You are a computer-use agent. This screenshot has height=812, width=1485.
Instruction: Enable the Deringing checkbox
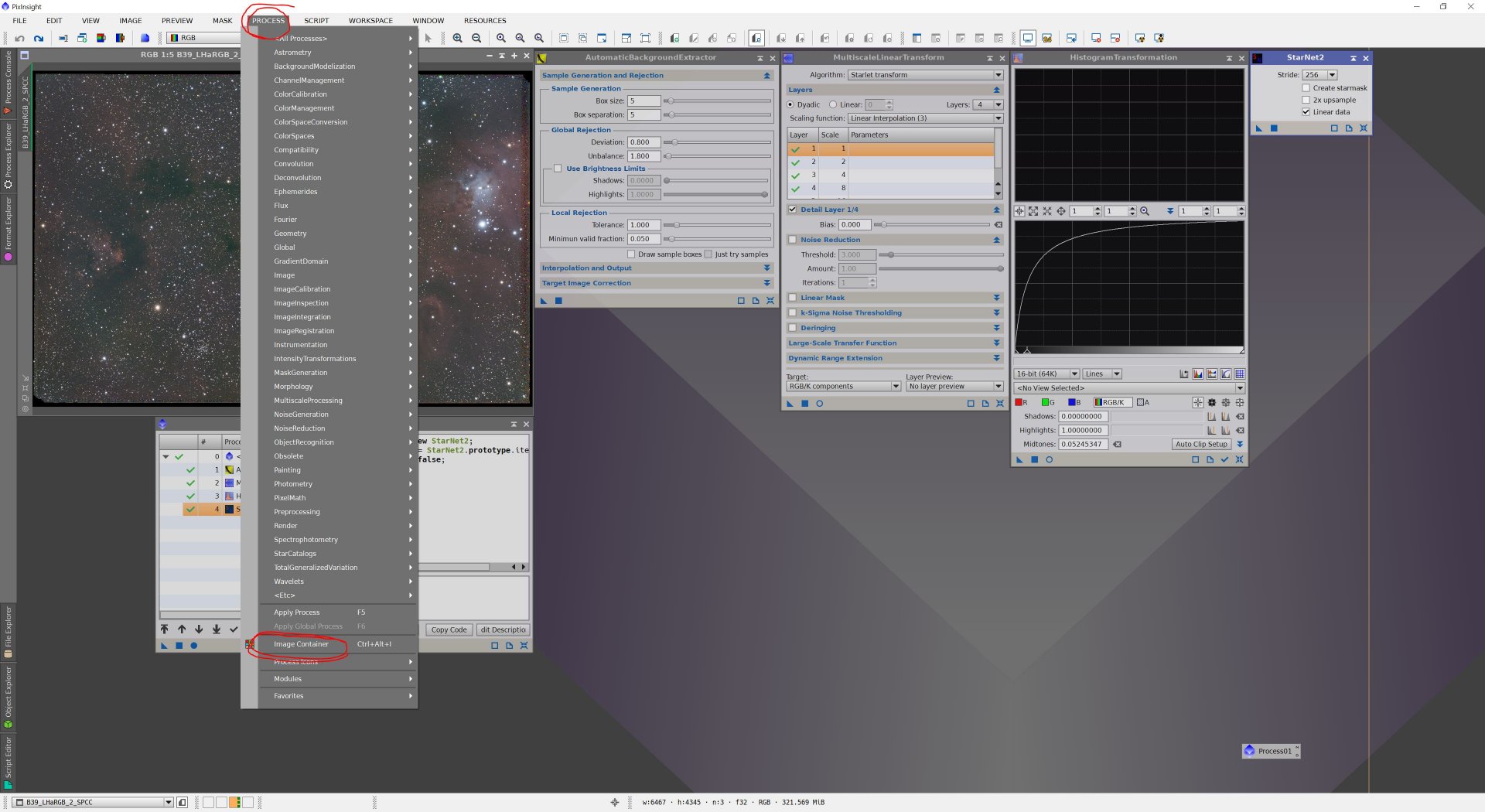792,328
